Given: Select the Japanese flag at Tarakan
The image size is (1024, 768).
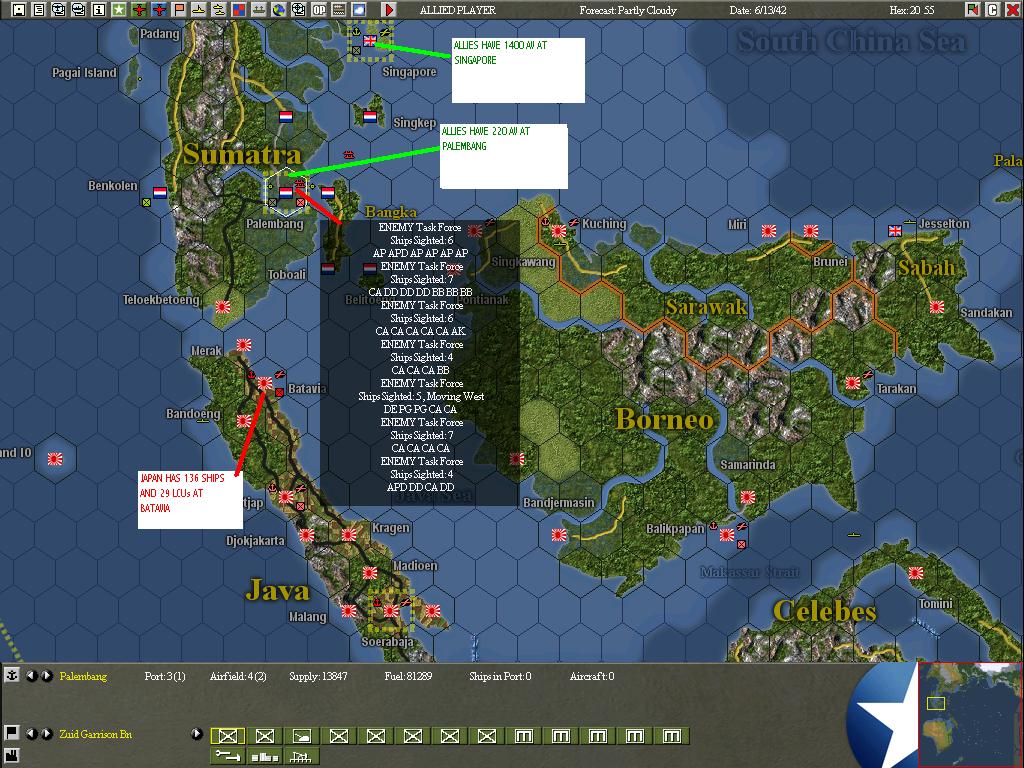Looking at the screenshot, I should [853, 383].
